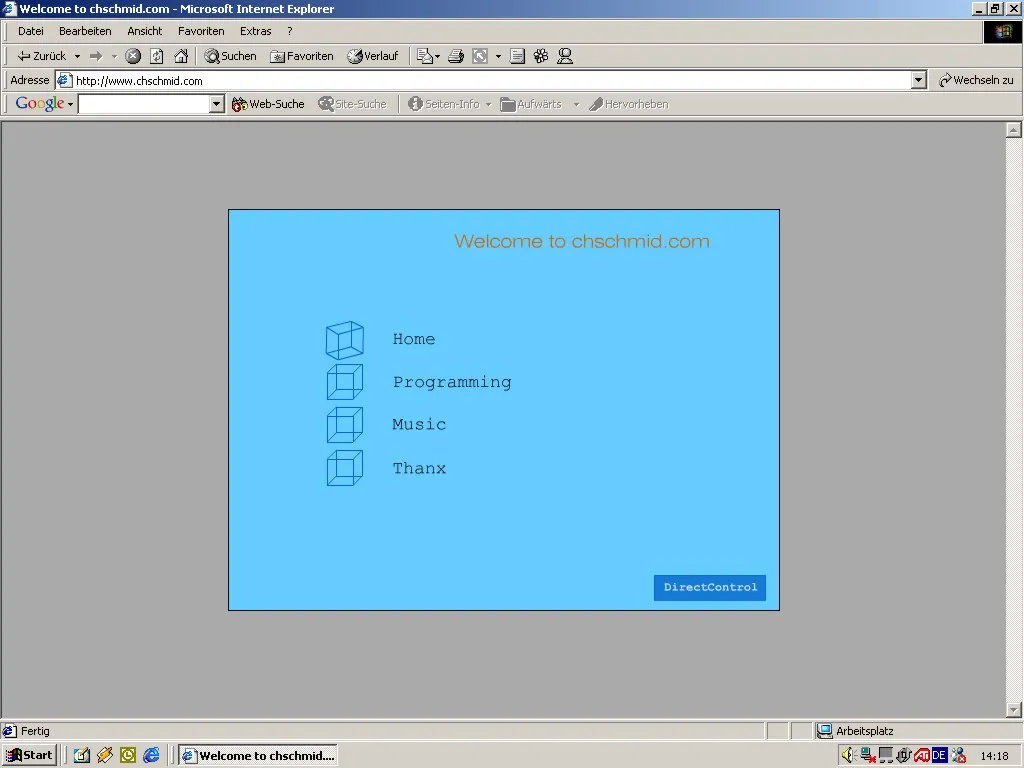Follow the Music link
Viewport: 1024px width, 768px height.
coord(419,424)
